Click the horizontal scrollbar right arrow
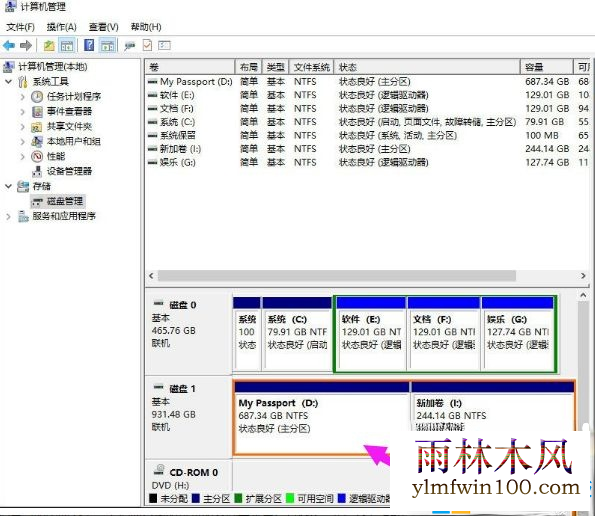Screen dimensions: 595x516 (x=583, y=276)
